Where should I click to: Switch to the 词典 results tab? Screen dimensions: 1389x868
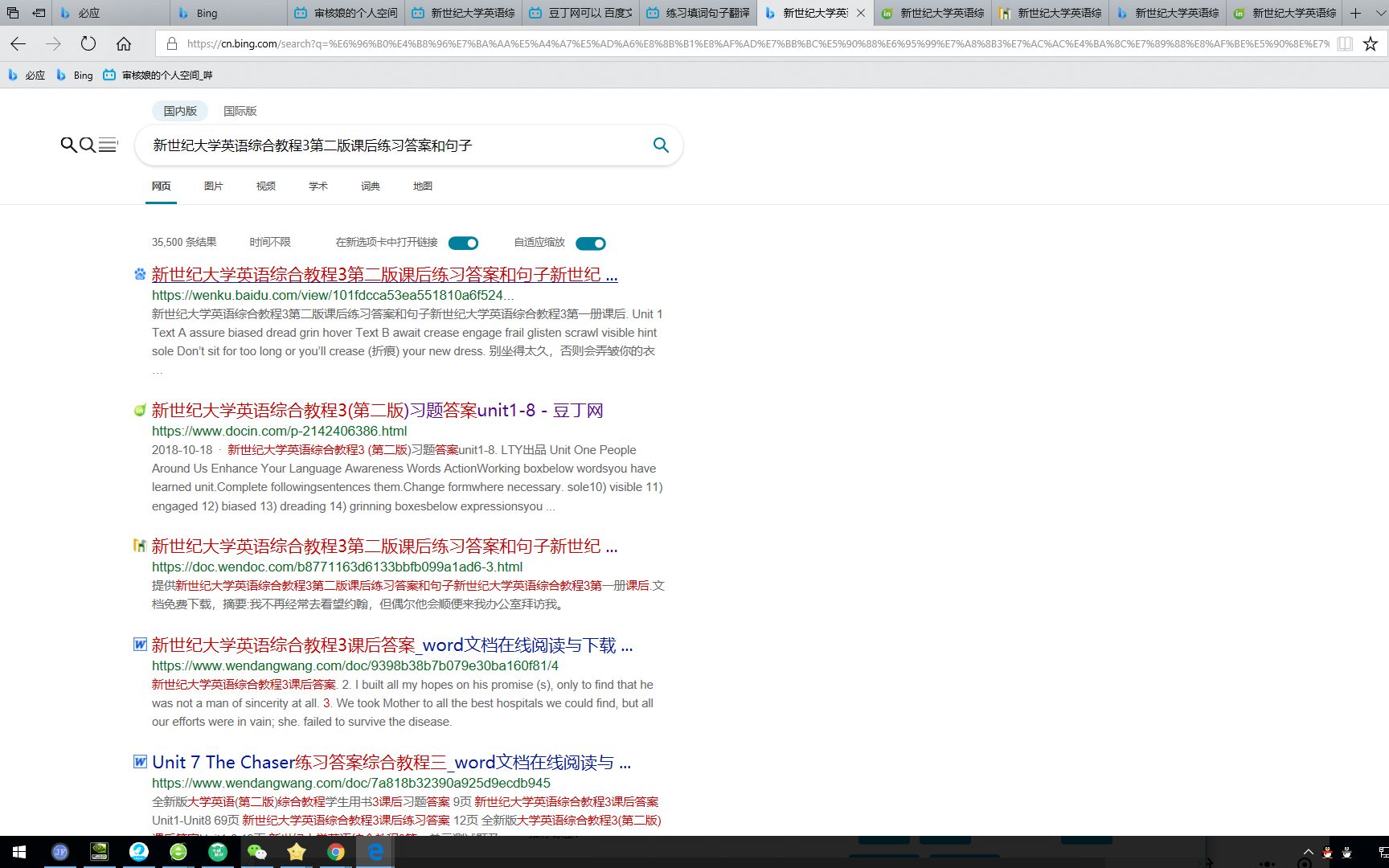(x=370, y=186)
